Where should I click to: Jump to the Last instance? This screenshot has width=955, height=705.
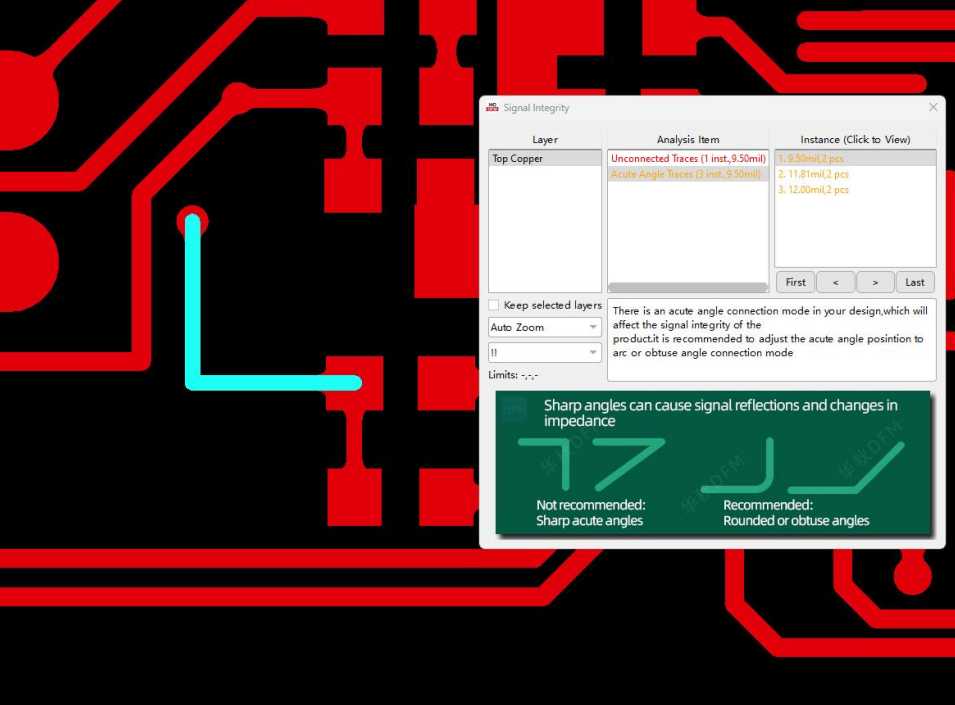tap(915, 282)
